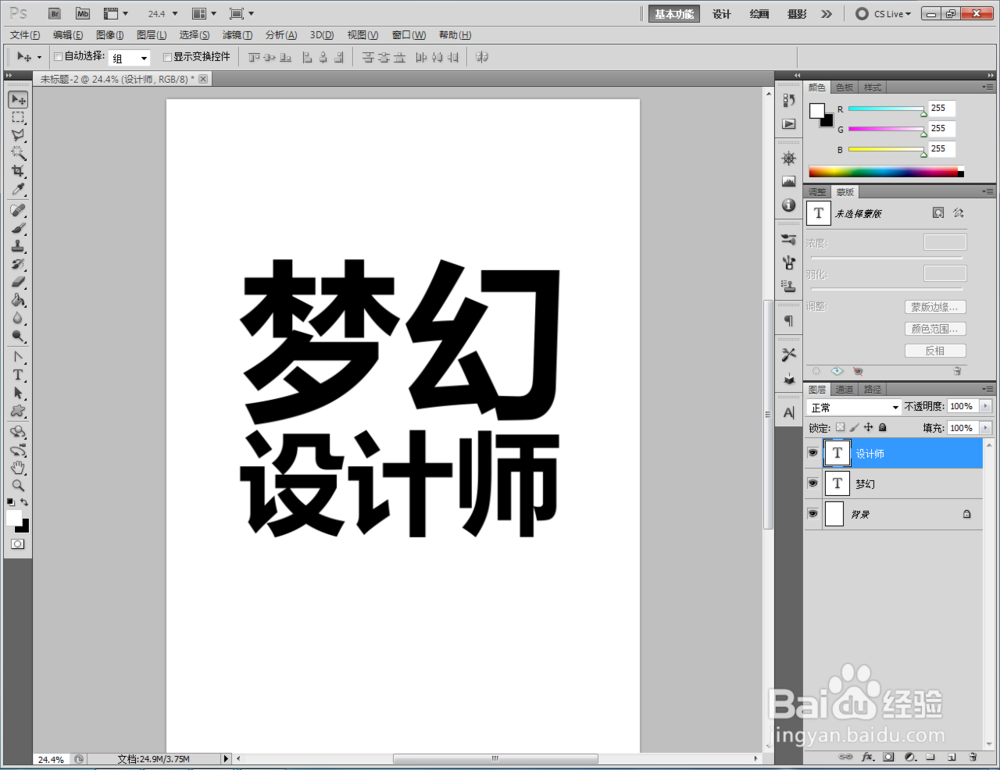The height and width of the screenshot is (770, 1000).
Task: Select the Move tool
Action: click(x=18, y=100)
